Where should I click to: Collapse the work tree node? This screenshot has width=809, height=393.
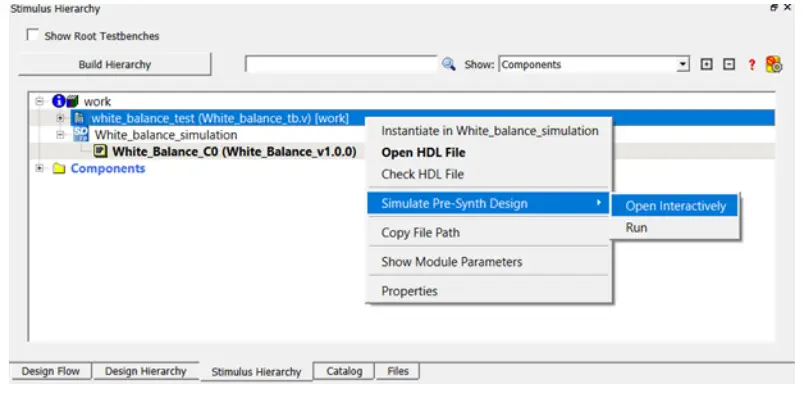40,101
